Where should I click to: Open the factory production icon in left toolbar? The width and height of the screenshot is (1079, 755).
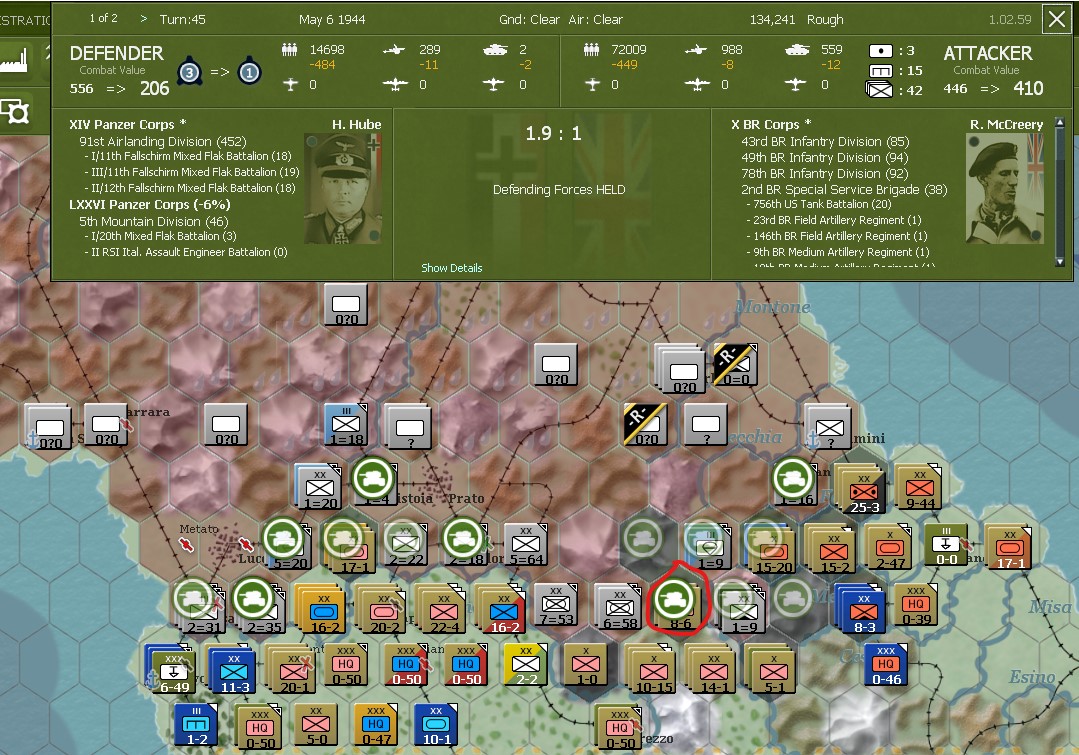(14, 59)
